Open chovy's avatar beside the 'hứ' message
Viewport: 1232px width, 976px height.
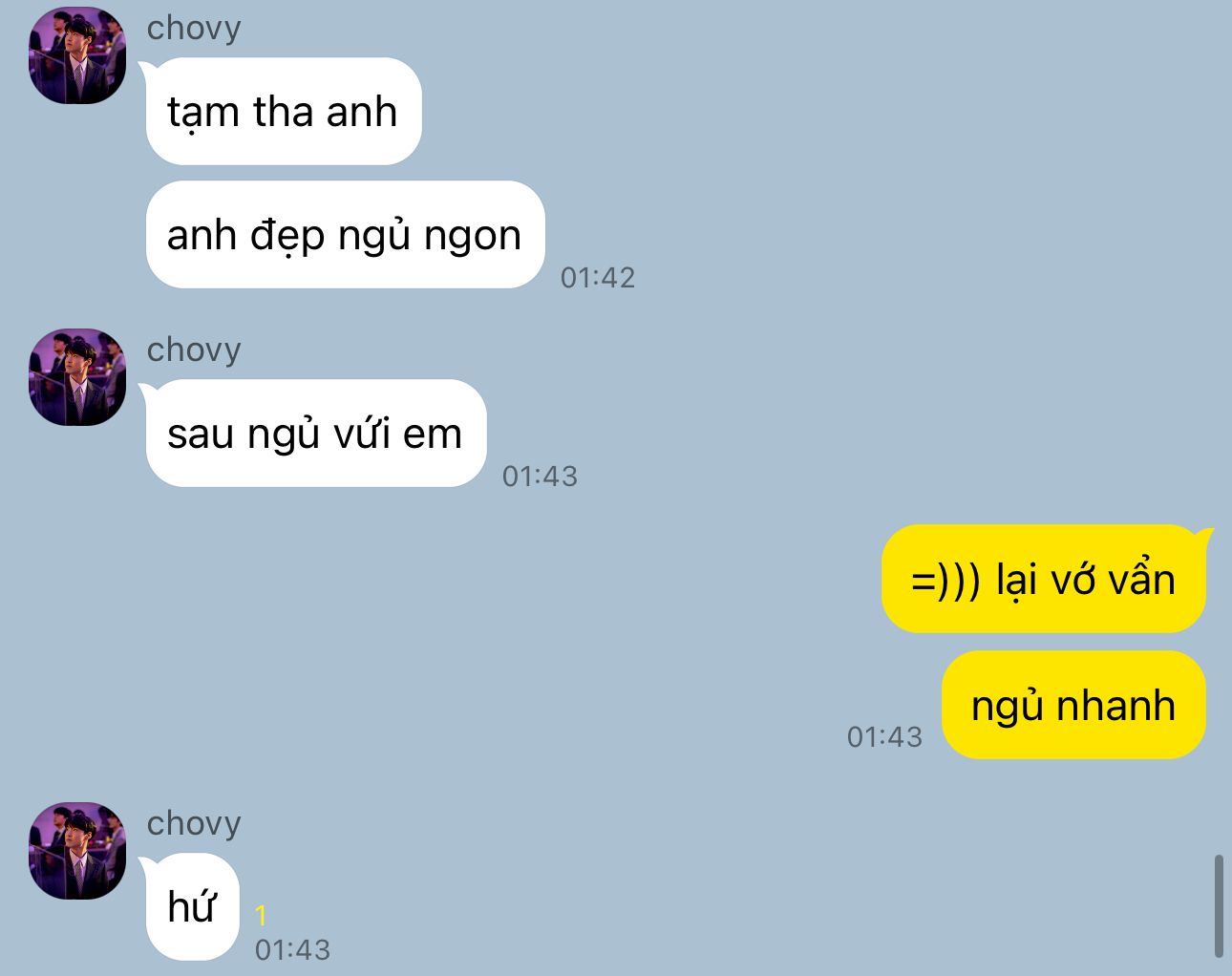[77, 851]
